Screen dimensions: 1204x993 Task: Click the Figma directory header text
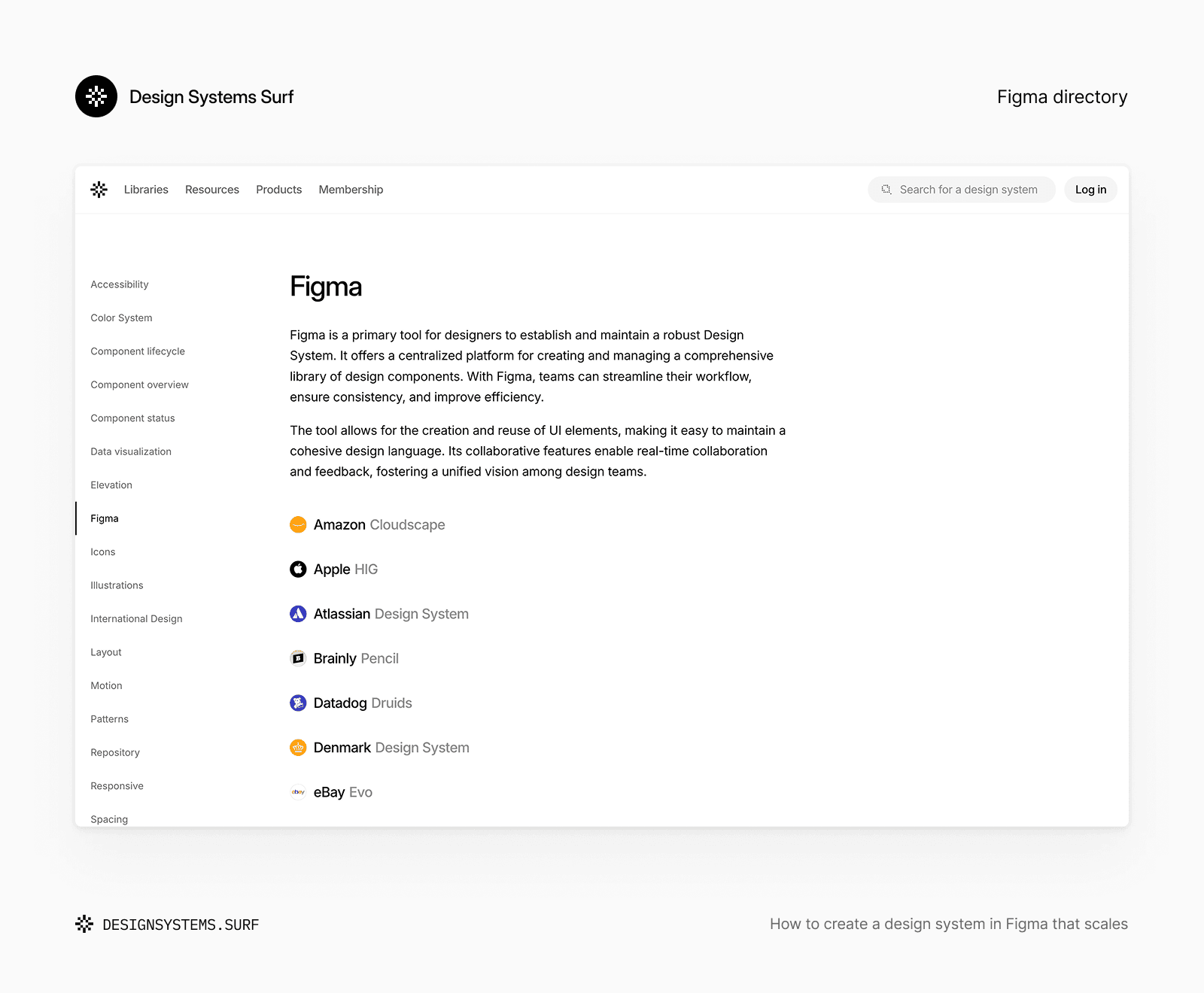pos(1062,97)
